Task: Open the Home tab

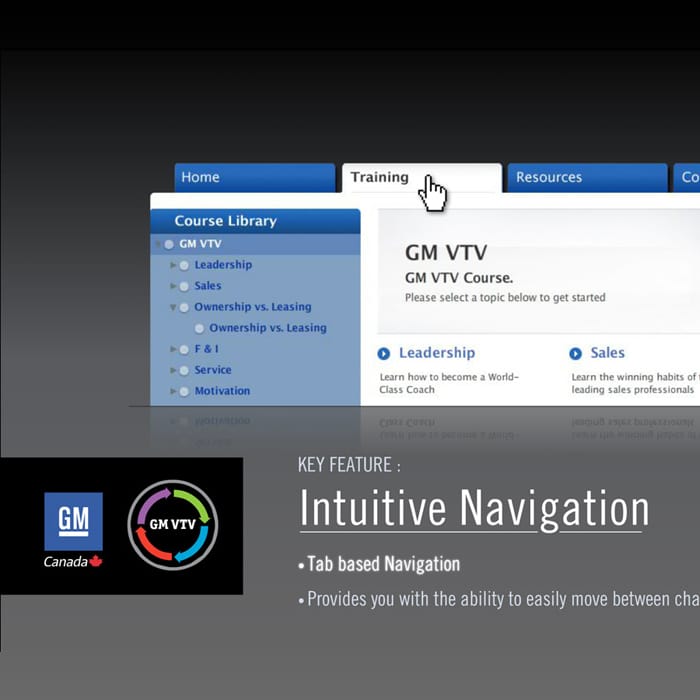Action: [x=254, y=178]
